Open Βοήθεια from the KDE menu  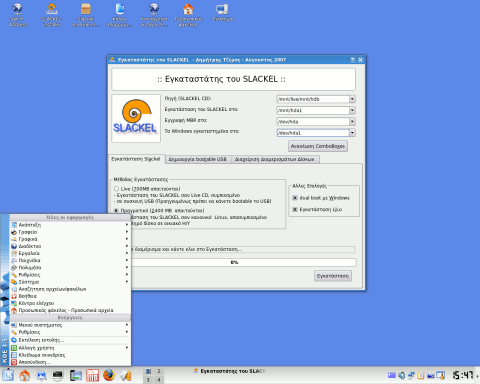coord(70,296)
